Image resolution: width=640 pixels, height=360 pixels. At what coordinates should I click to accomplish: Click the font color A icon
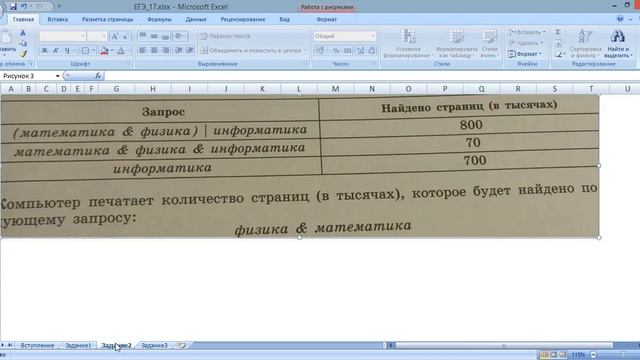(121, 51)
